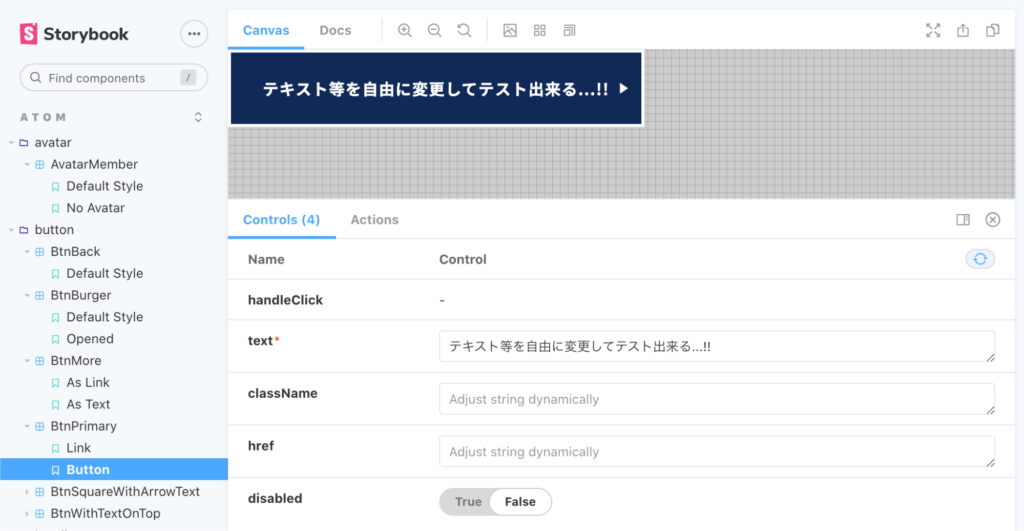Image resolution: width=1024 pixels, height=531 pixels.
Task: Open the Actions tab
Action: pyautogui.click(x=374, y=219)
